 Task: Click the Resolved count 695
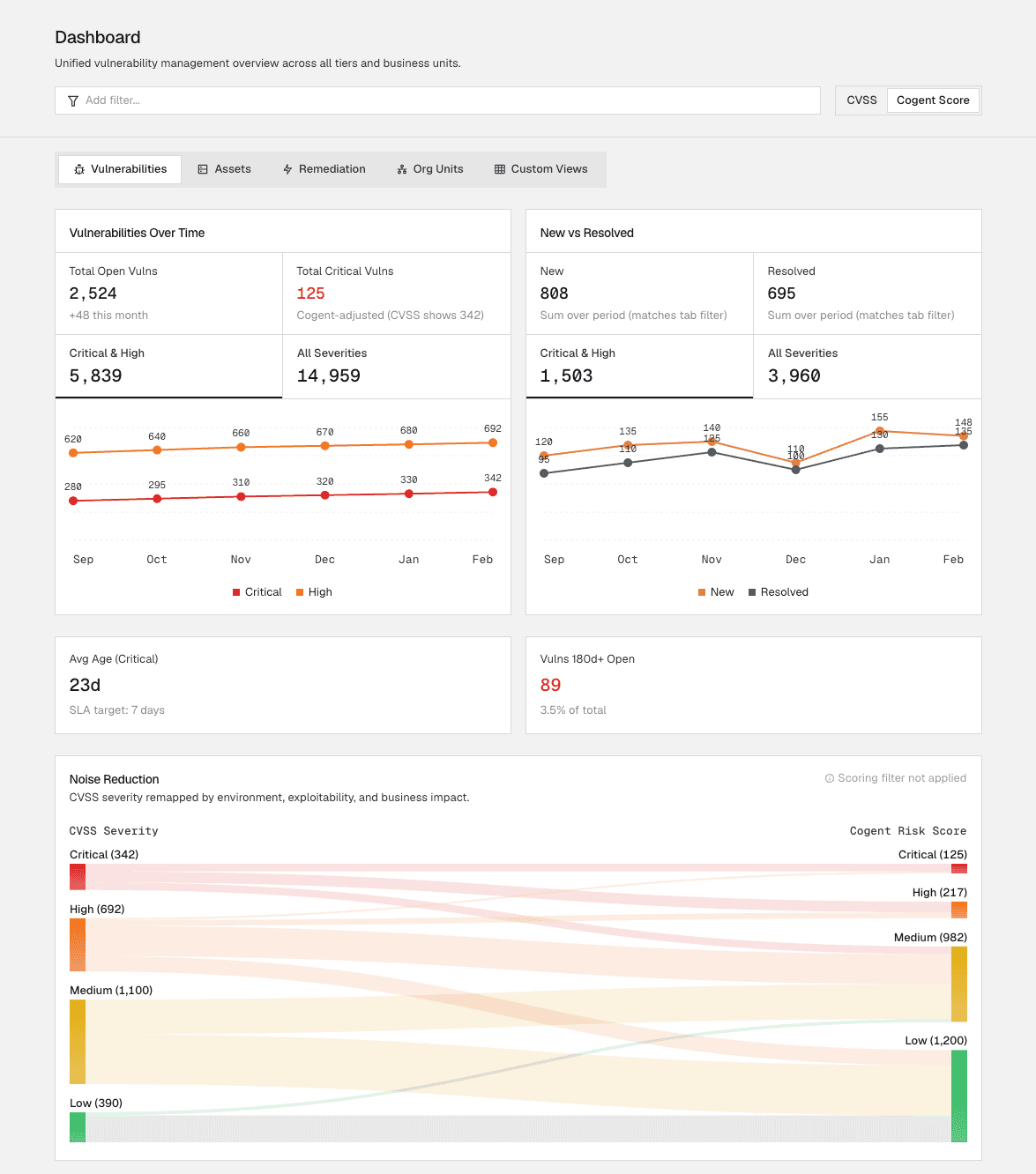tap(782, 293)
